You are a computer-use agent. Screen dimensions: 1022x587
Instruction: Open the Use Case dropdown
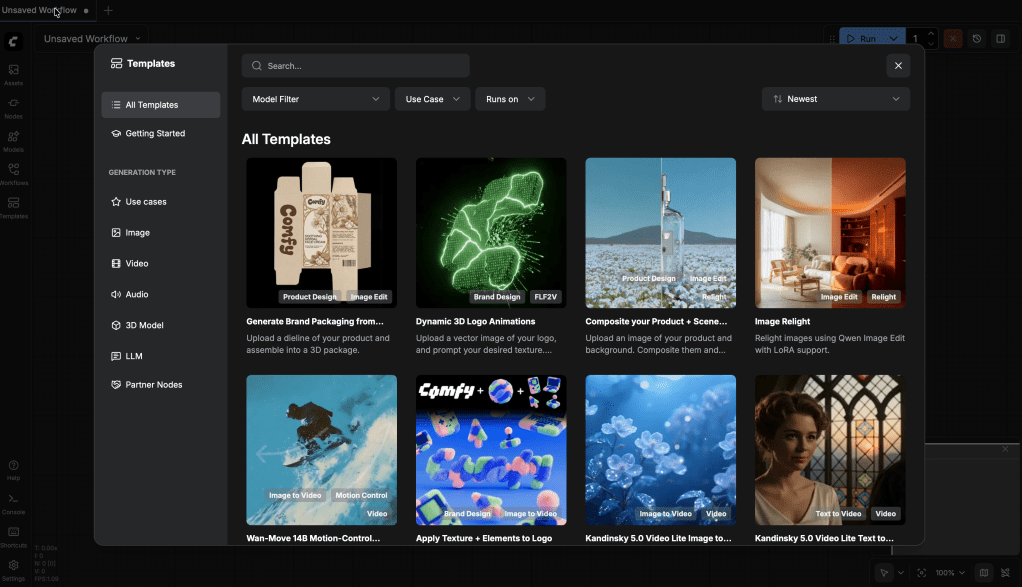coord(432,99)
